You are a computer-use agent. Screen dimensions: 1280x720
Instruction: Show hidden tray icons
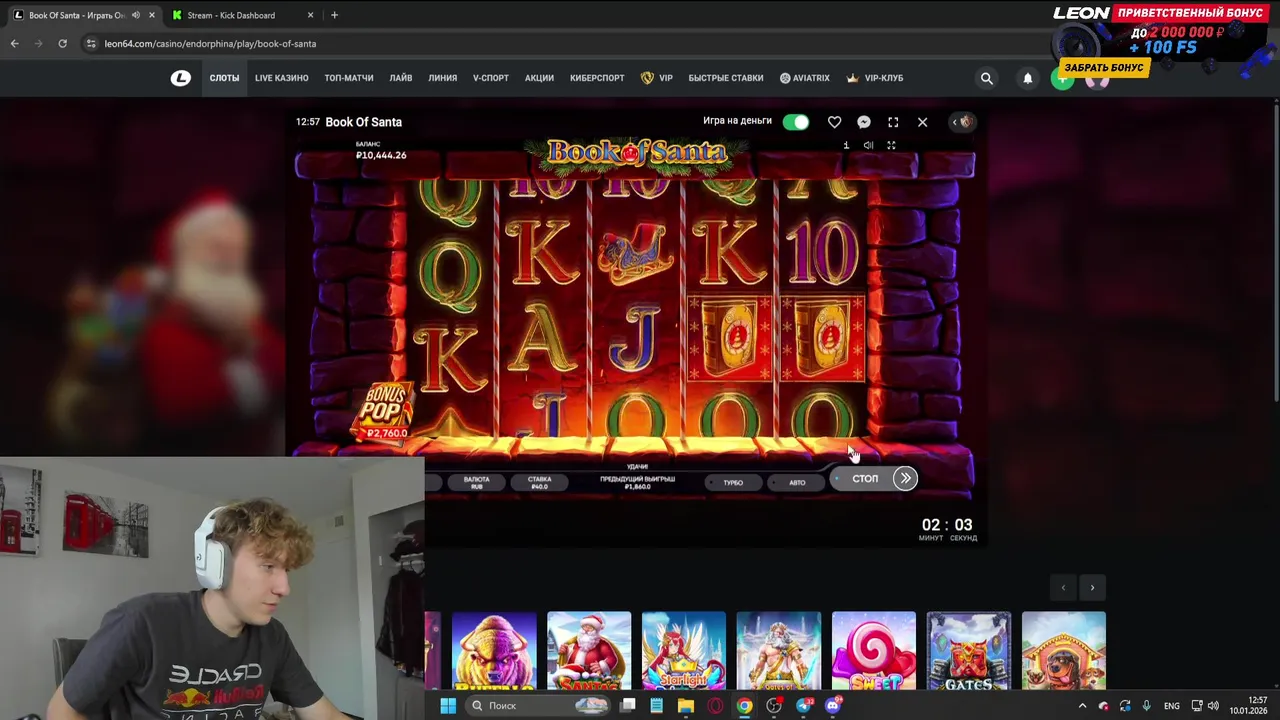1082,706
